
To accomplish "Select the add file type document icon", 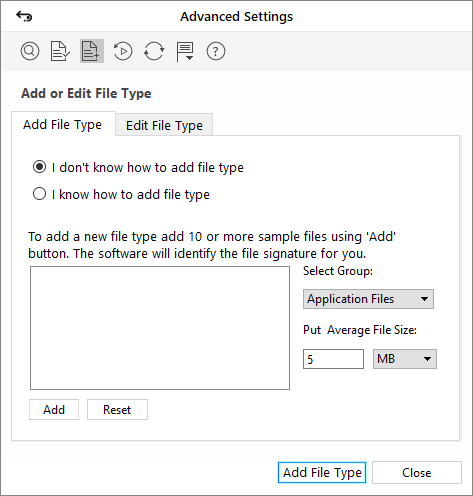I will pos(92,51).
